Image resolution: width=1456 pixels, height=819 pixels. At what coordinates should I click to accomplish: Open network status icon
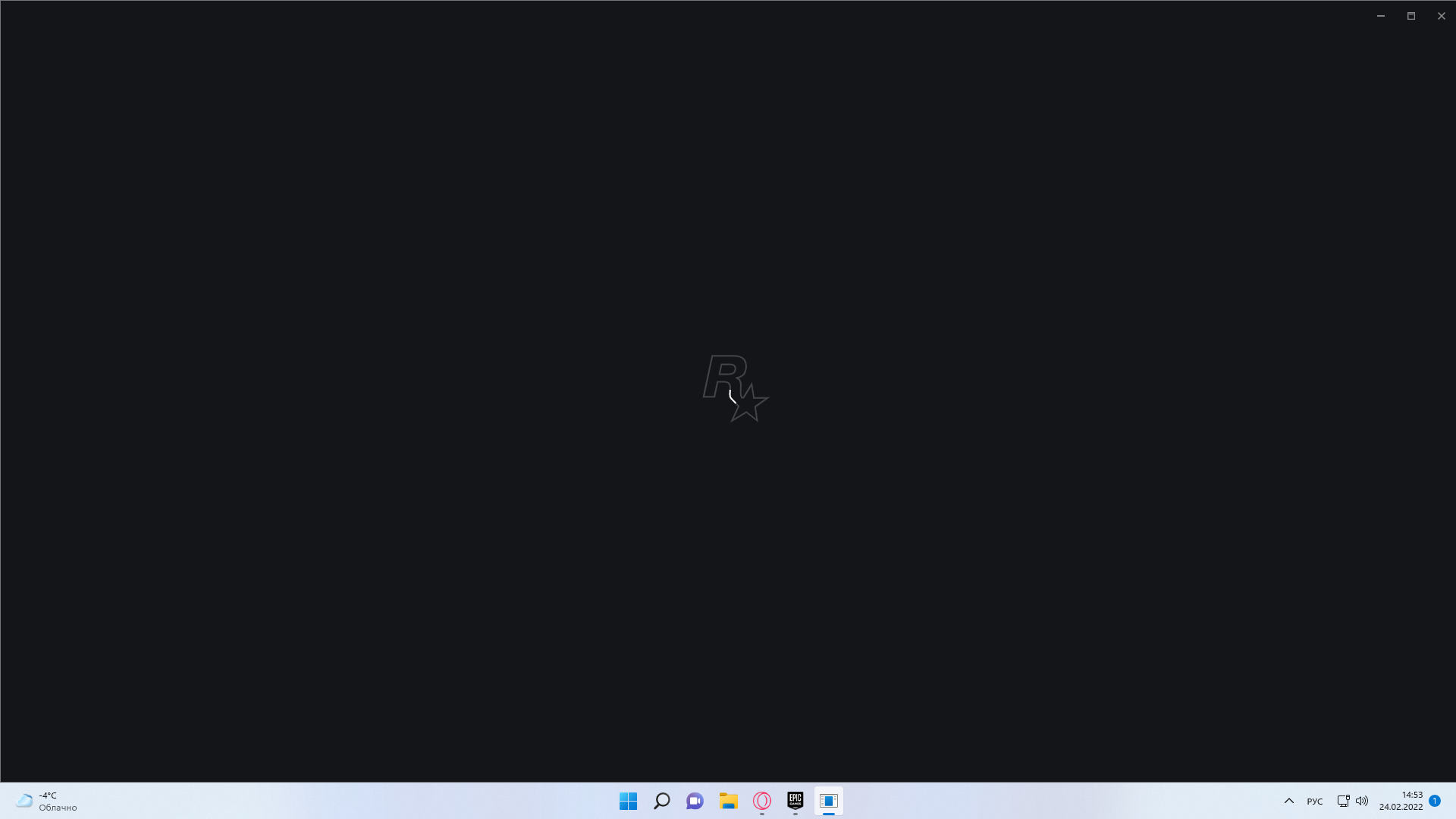[1343, 801]
